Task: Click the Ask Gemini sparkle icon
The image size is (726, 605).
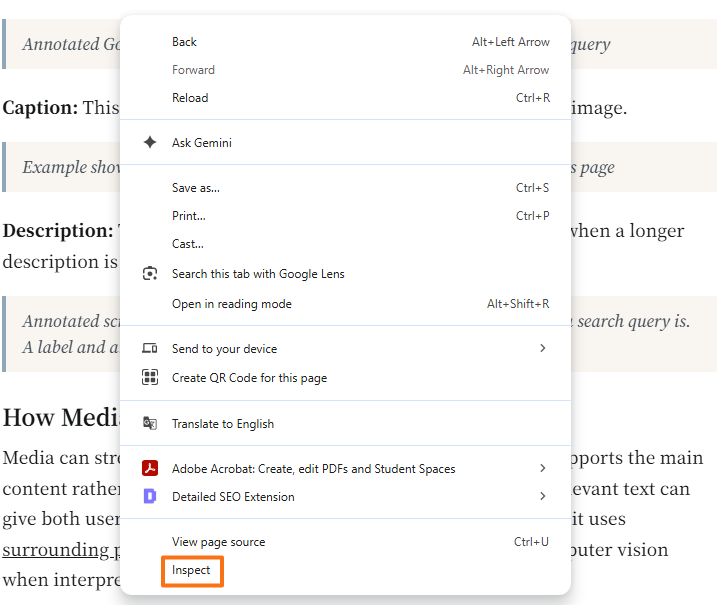Action: (x=150, y=142)
